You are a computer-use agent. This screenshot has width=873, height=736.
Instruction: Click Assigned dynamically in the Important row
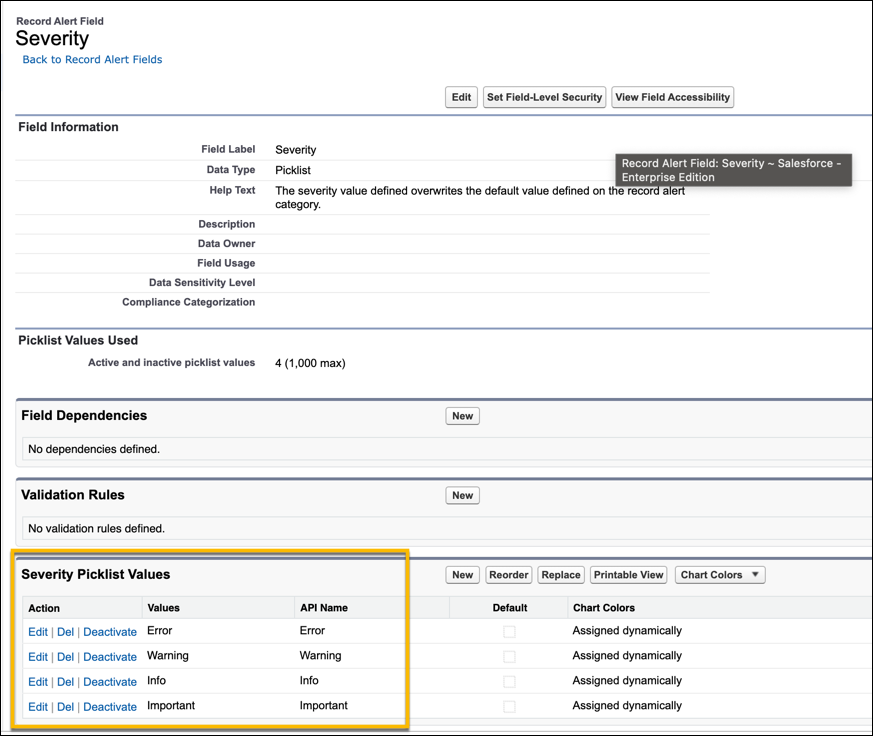(x=627, y=706)
